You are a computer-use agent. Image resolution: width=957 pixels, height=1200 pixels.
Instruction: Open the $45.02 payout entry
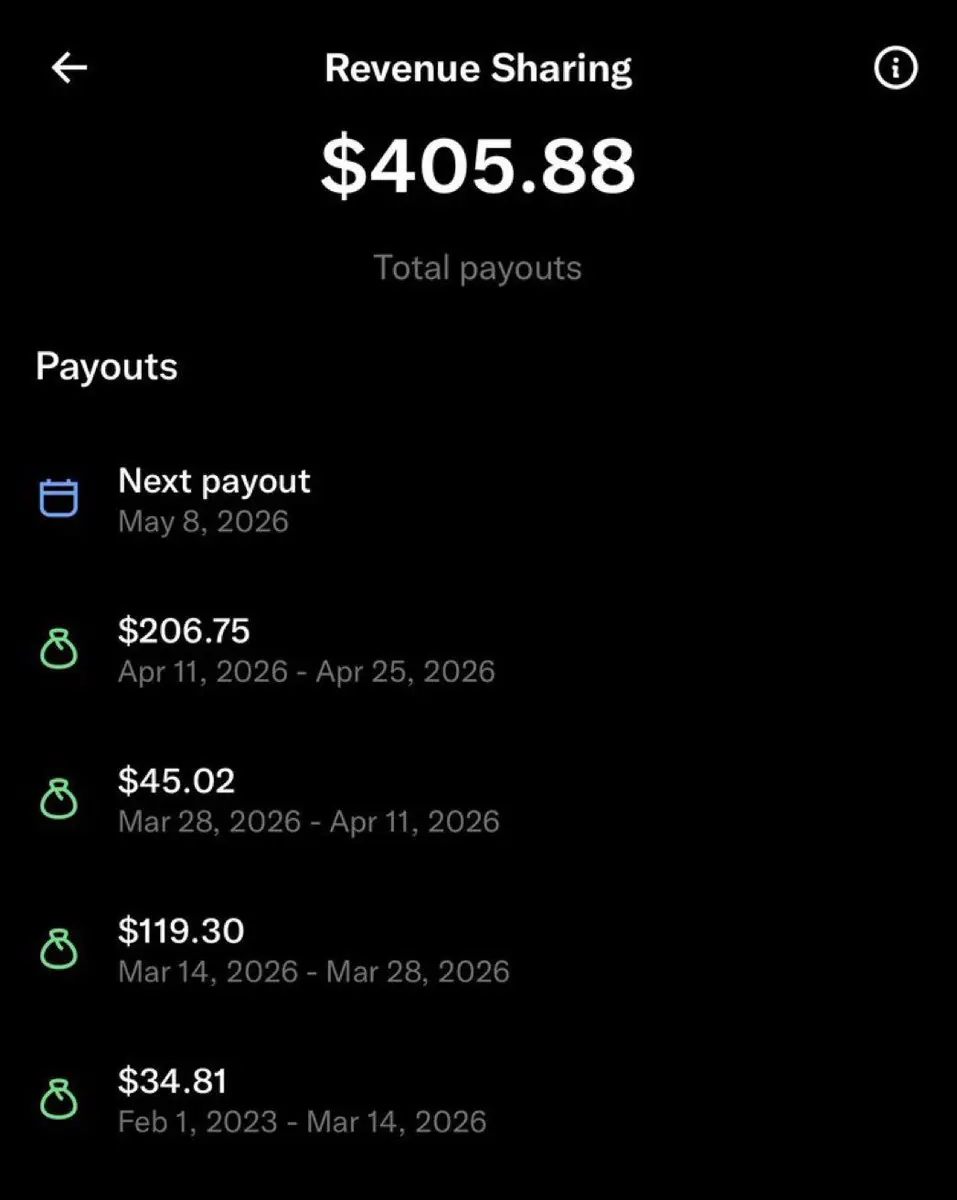pyautogui.click(x=176, y=781)
